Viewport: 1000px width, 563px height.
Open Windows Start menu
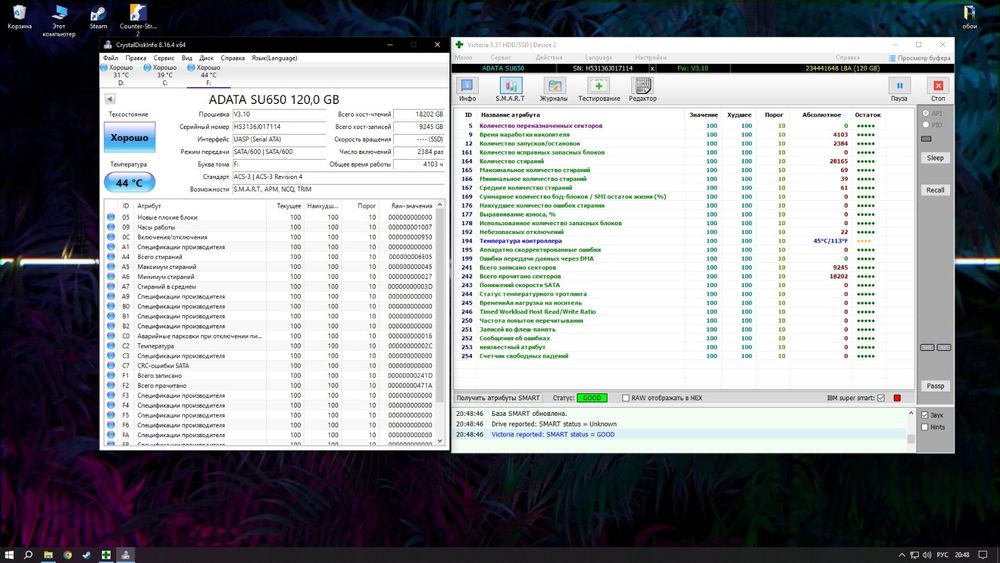point(9,555)
